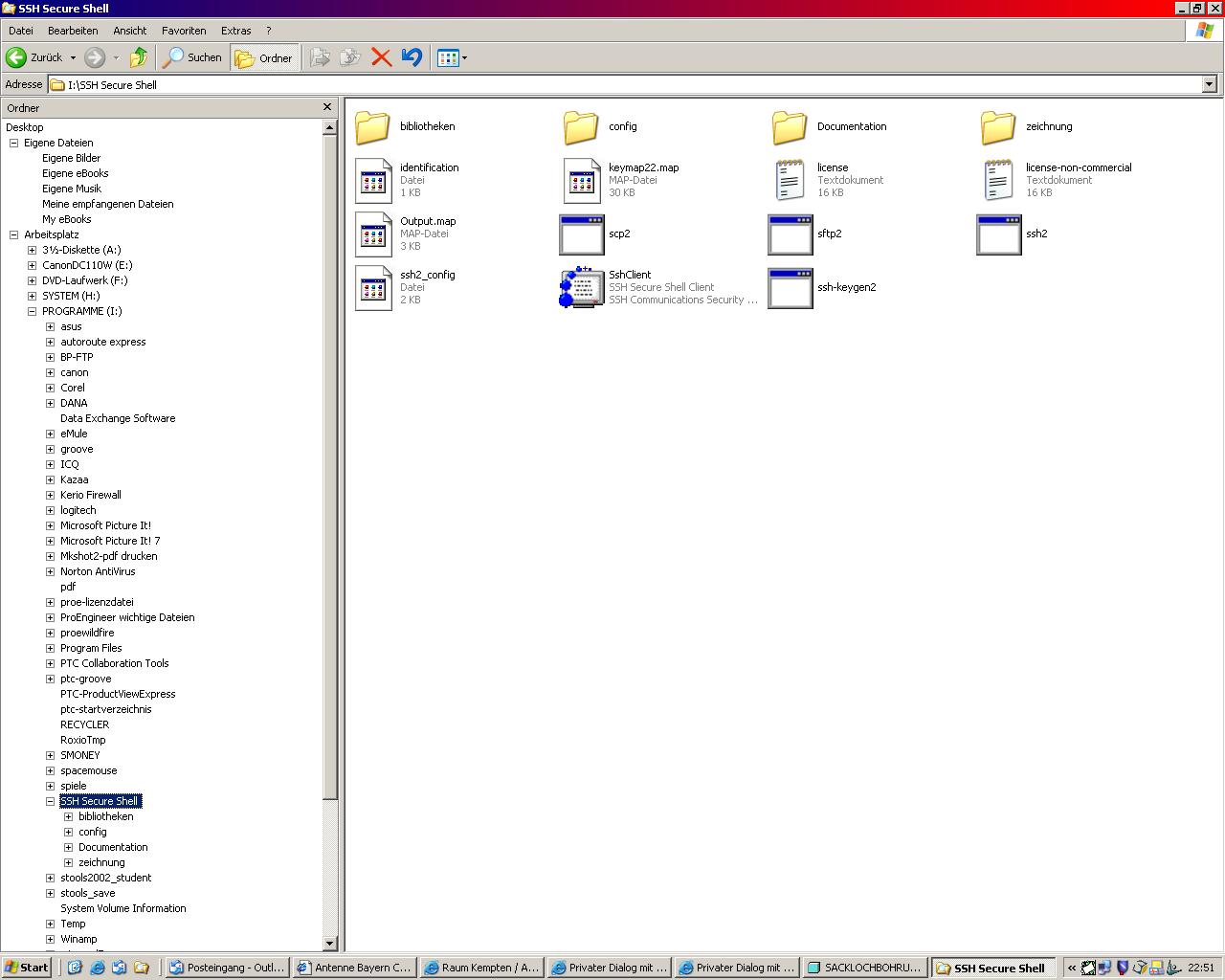Open the Suchen search tool
1225x980 pixels.
[192, 57]
